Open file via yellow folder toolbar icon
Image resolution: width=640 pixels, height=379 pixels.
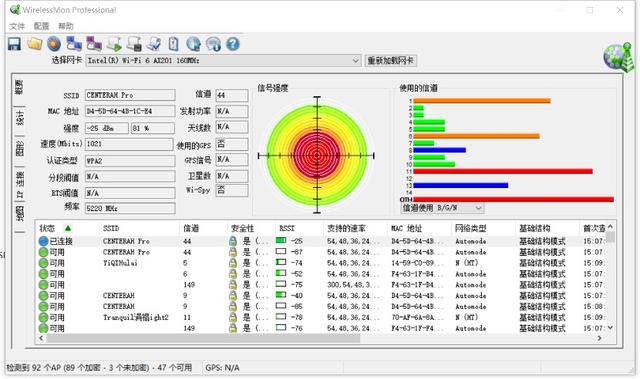click(x=35, y=44)
